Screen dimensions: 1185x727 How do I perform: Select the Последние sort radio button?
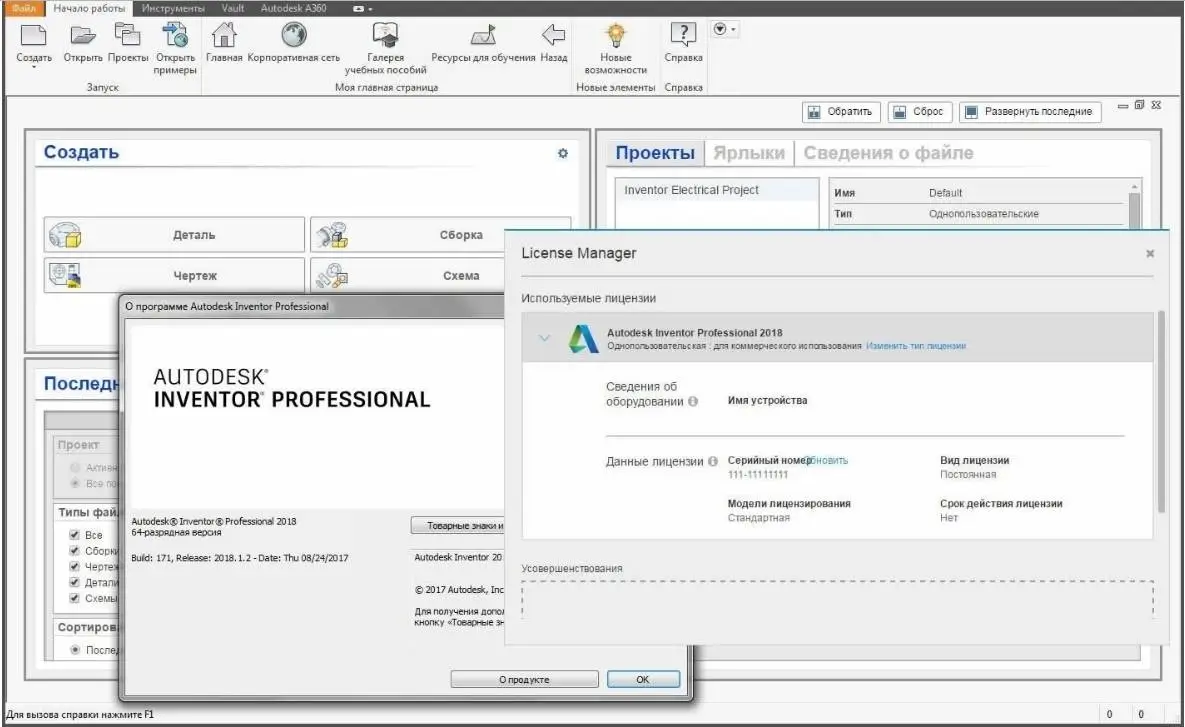coord(75,650)
